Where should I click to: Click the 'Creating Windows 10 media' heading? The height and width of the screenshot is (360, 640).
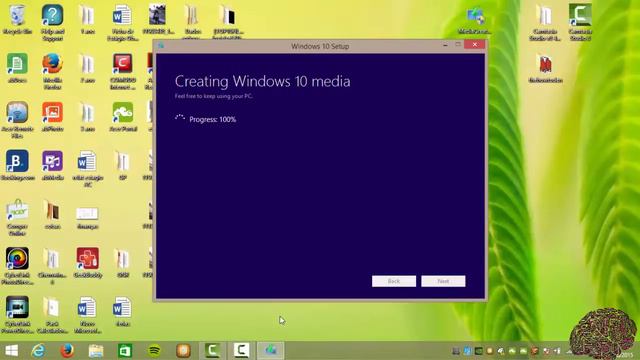[x=262, y=81]
